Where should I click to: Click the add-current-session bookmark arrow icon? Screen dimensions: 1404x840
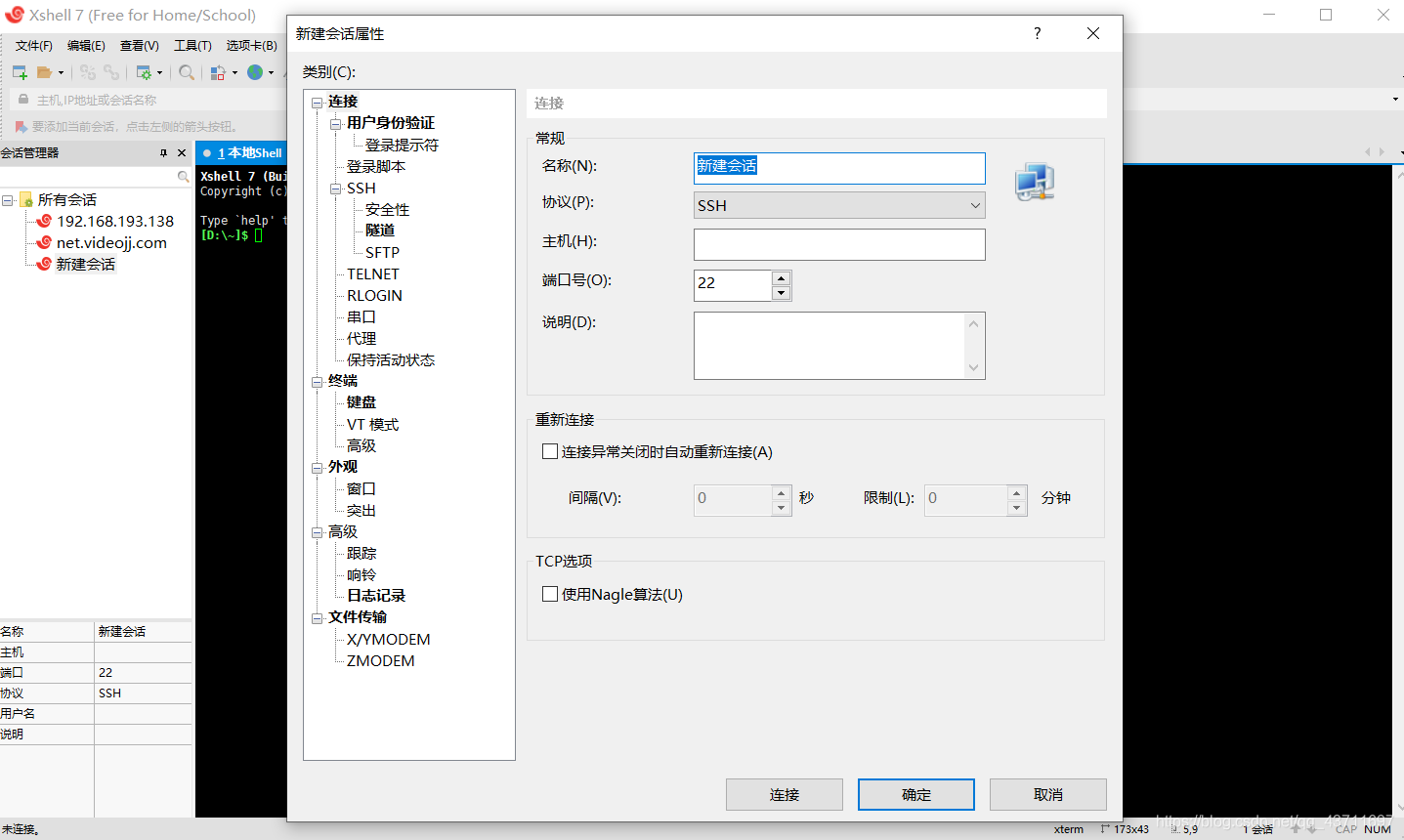click(x=21, y=126)
